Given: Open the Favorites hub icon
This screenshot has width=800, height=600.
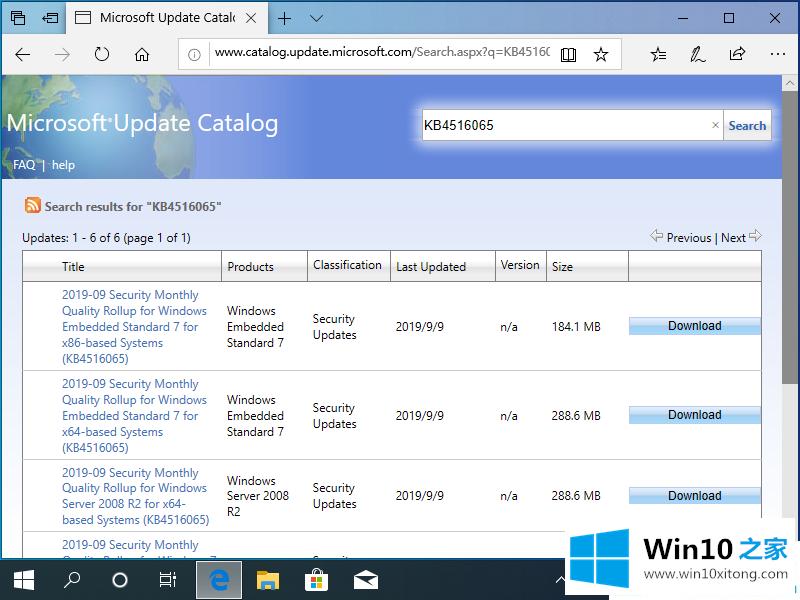Looking at the screenshot, I should [658, 54].
